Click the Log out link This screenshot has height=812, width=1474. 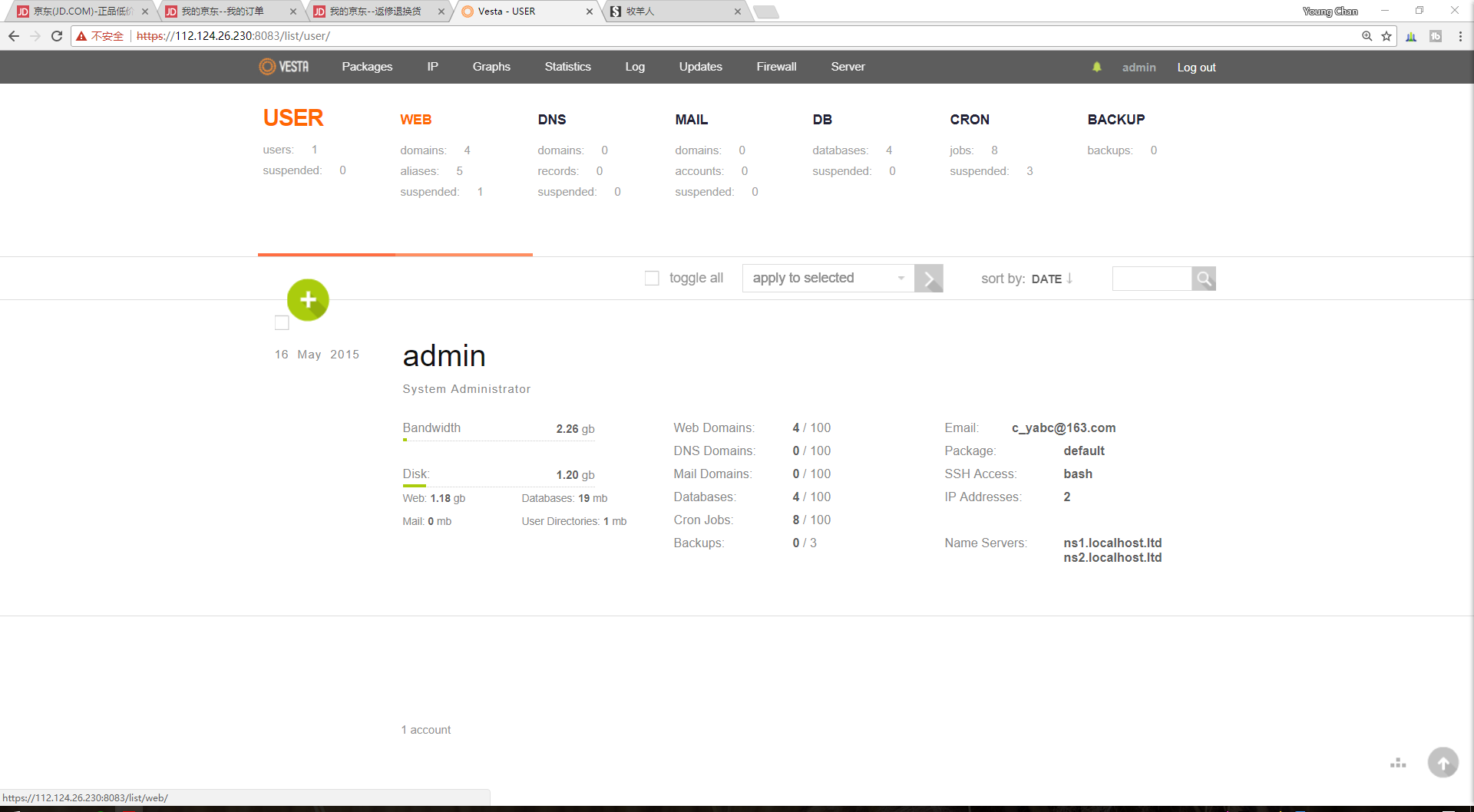[x=1196, y=68]
